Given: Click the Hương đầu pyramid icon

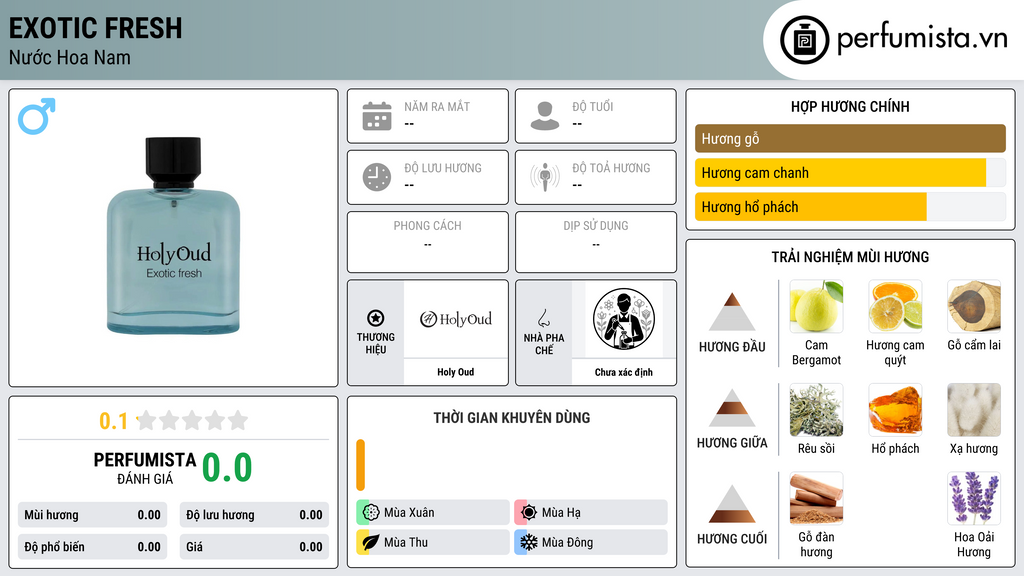Looking at the screenshot, I should 732,312.
